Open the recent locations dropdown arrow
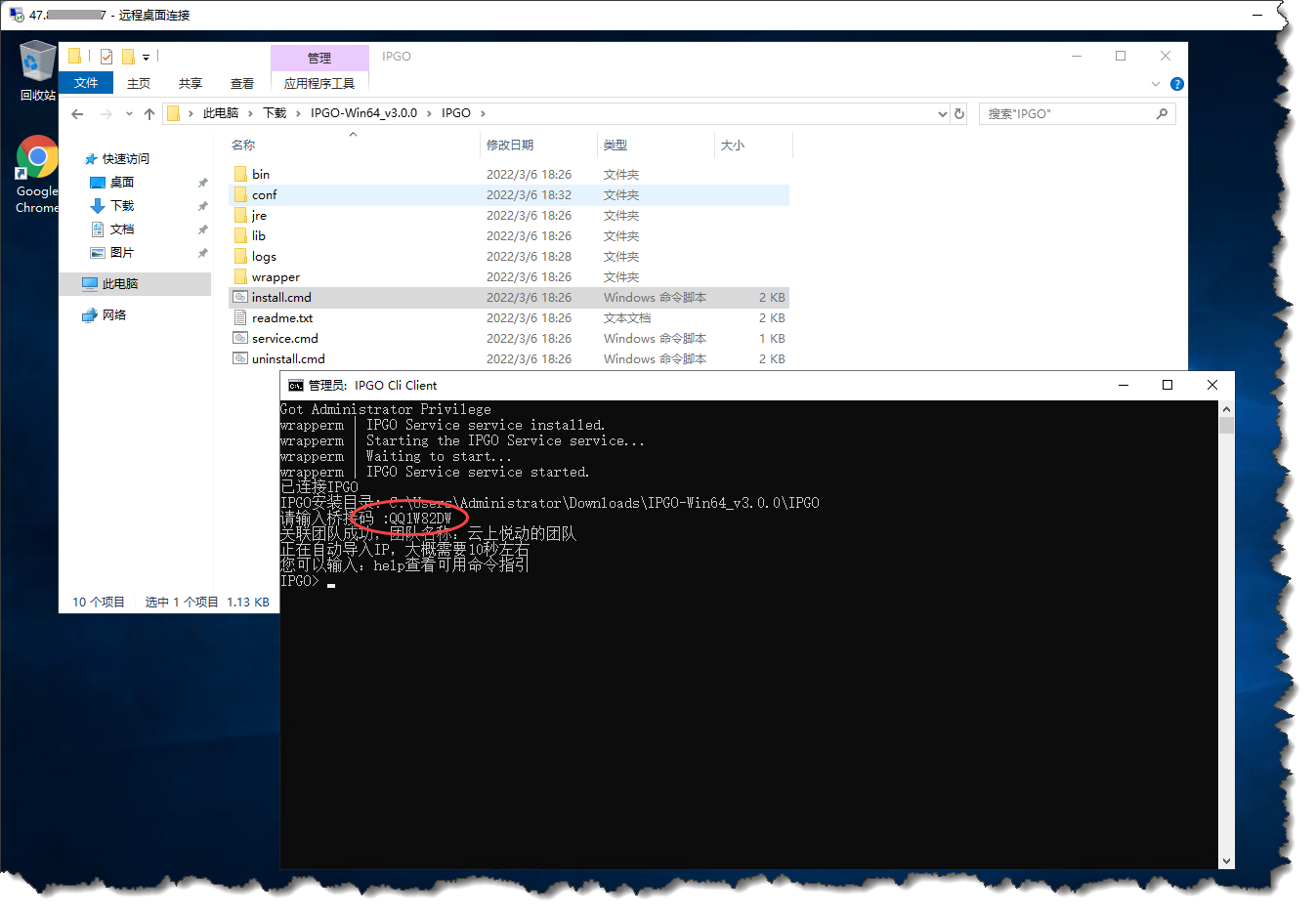This screenshot has width=1316, height=916. coord(129,114)
